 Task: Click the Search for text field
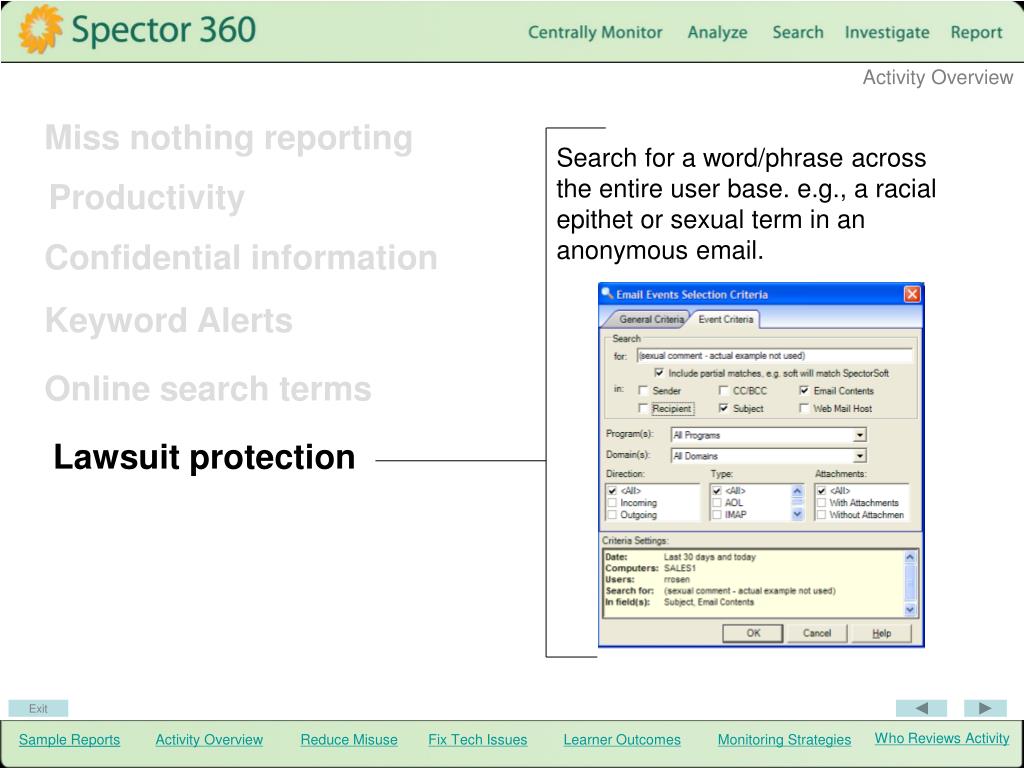tap(774, 356)
